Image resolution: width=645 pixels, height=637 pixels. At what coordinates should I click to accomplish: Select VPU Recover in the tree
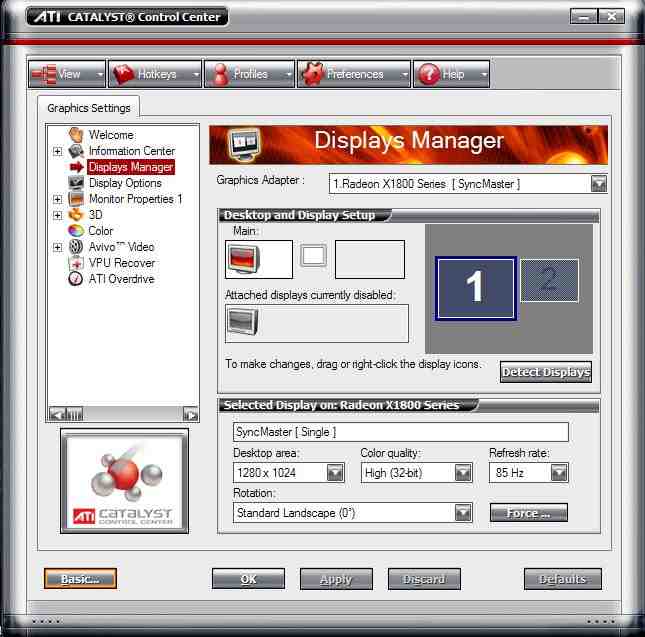[122, 263]
